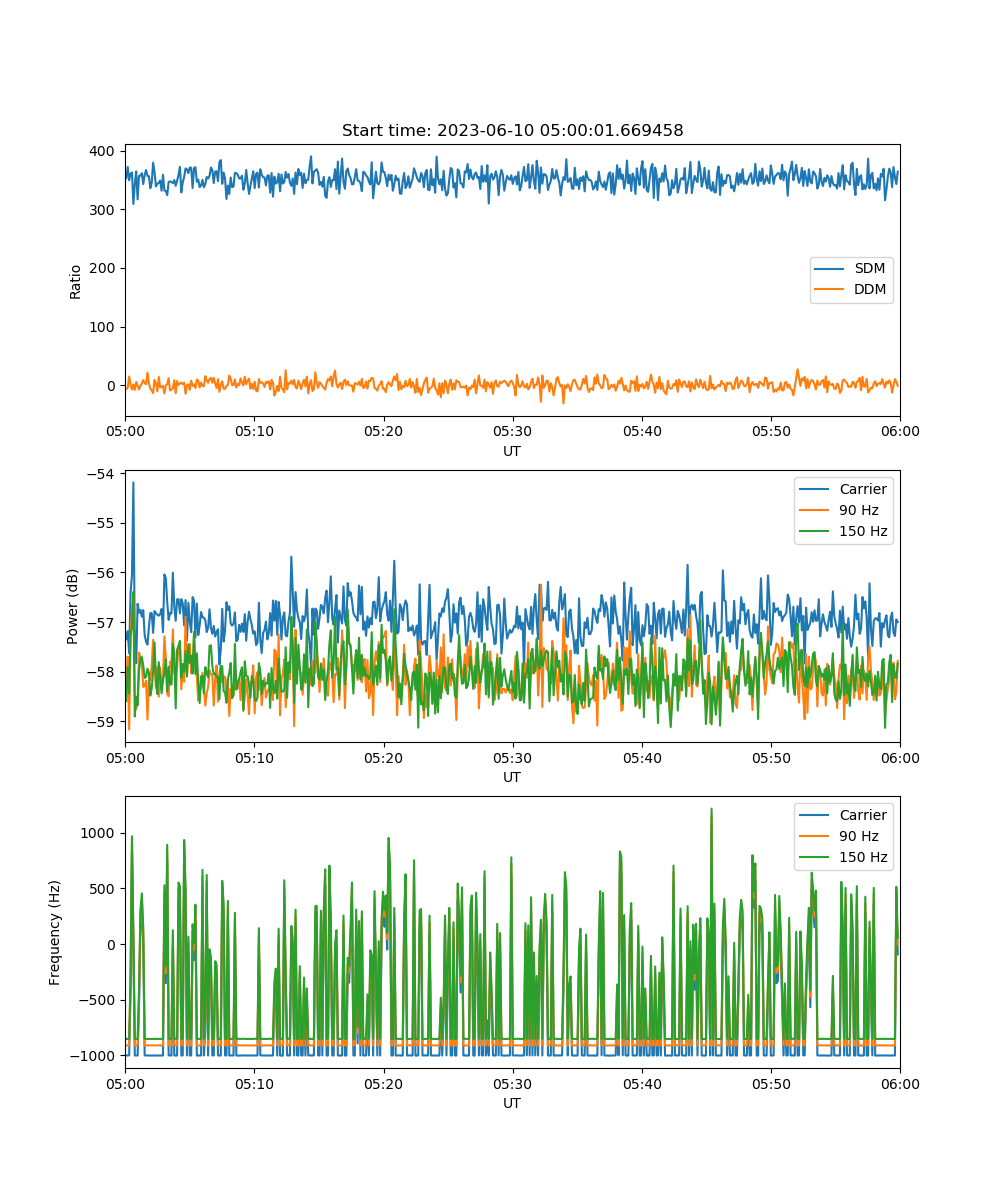Select Carrier in the Power plot legend
Viewport: 1000px width, 1200px height.
[863, 489]
